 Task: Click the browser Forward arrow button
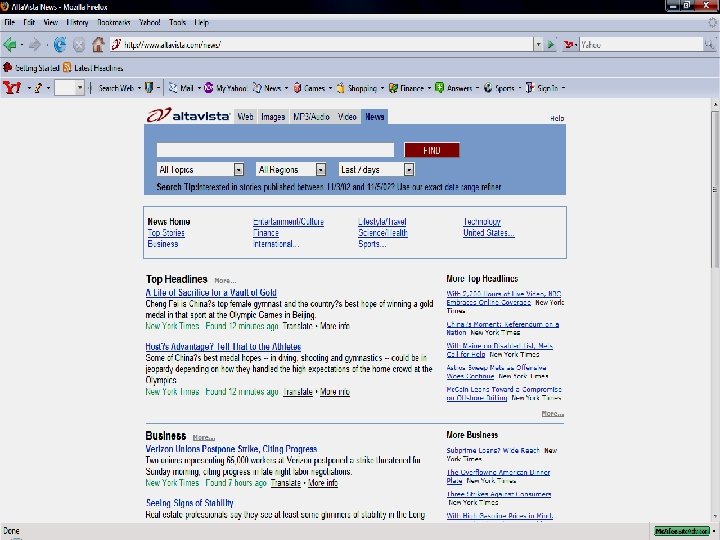point(34,45)
